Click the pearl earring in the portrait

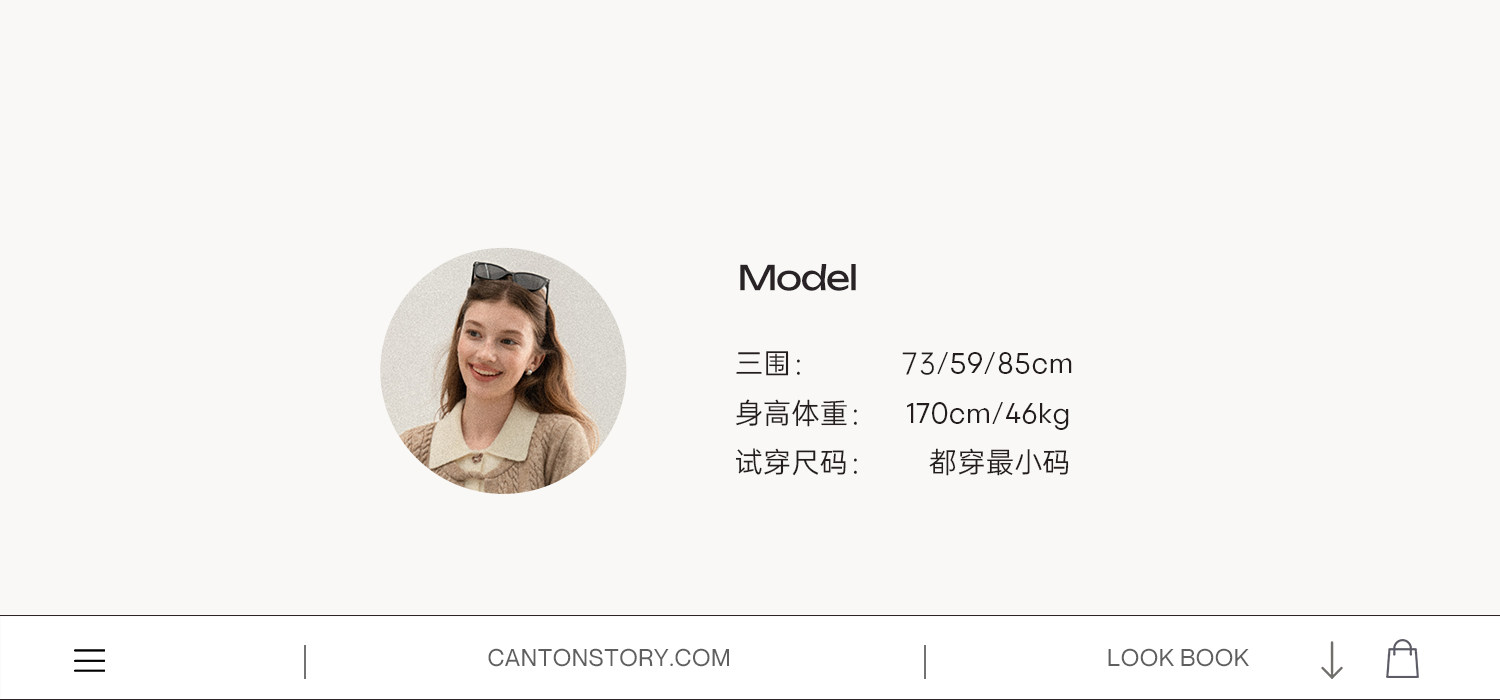coord(528,373)
